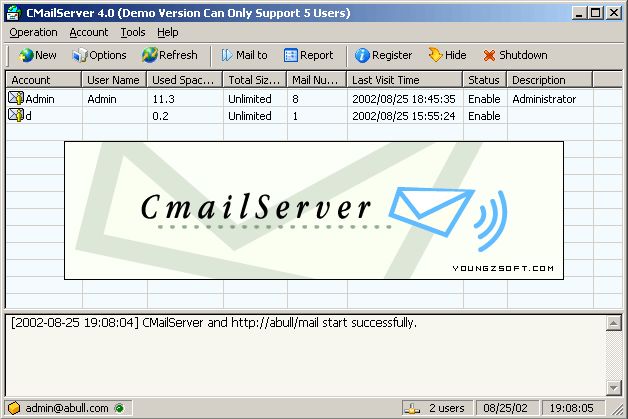Click the Hide arrow icon
628x419 pixels.
[435, 55]
